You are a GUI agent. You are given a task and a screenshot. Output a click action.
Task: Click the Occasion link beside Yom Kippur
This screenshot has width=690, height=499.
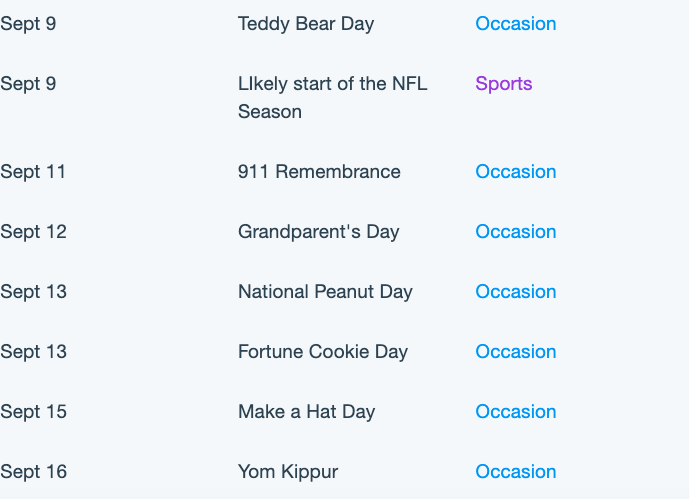515,471
